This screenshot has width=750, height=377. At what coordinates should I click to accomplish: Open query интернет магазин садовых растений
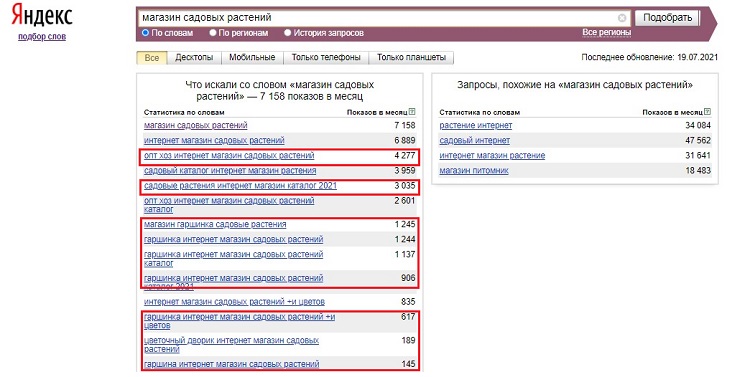[x=214, y=141]
